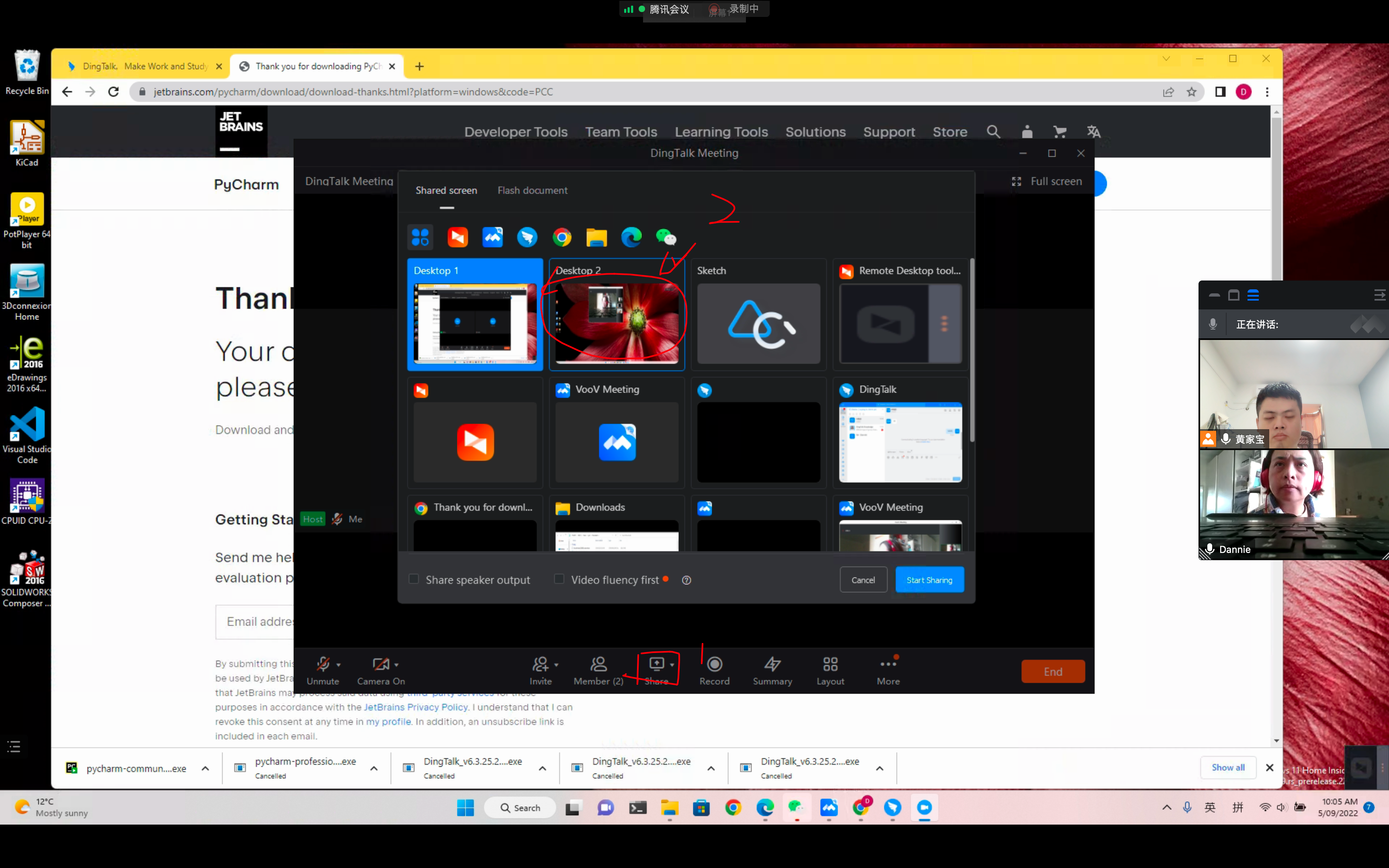Select the Chrome icon in share filter row
Screen dimensions: 1389x868
[x=562, y=237]
